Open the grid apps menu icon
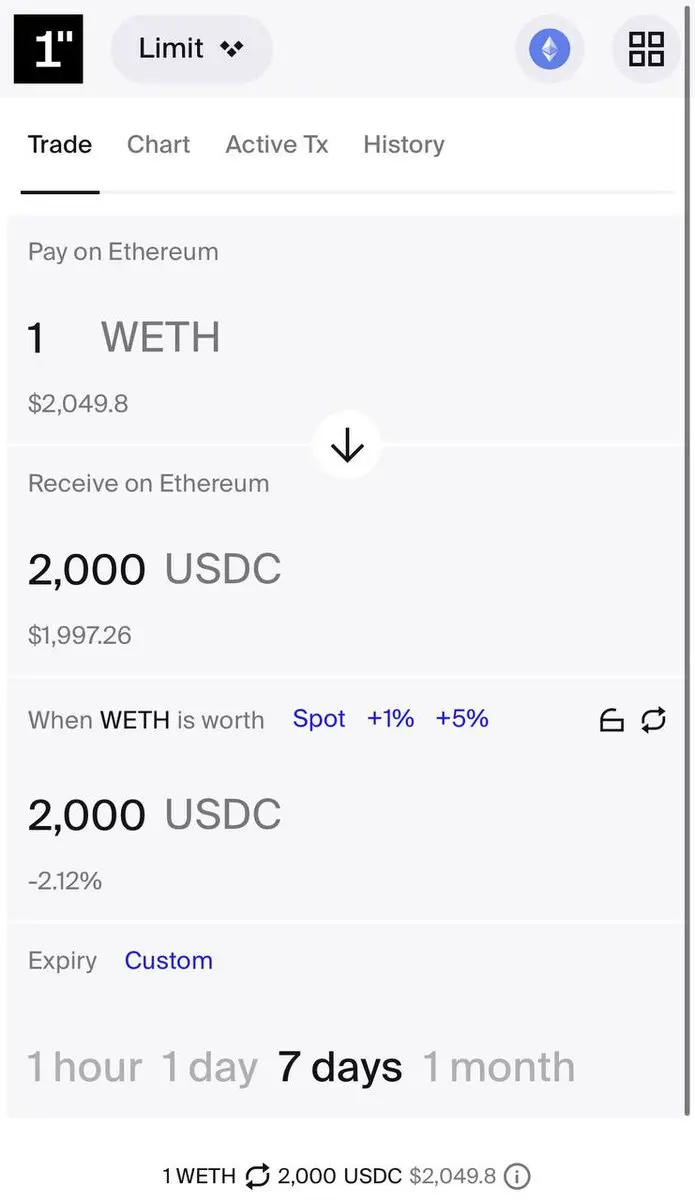Screen dimensions: 695x1200 click(646, 49)
